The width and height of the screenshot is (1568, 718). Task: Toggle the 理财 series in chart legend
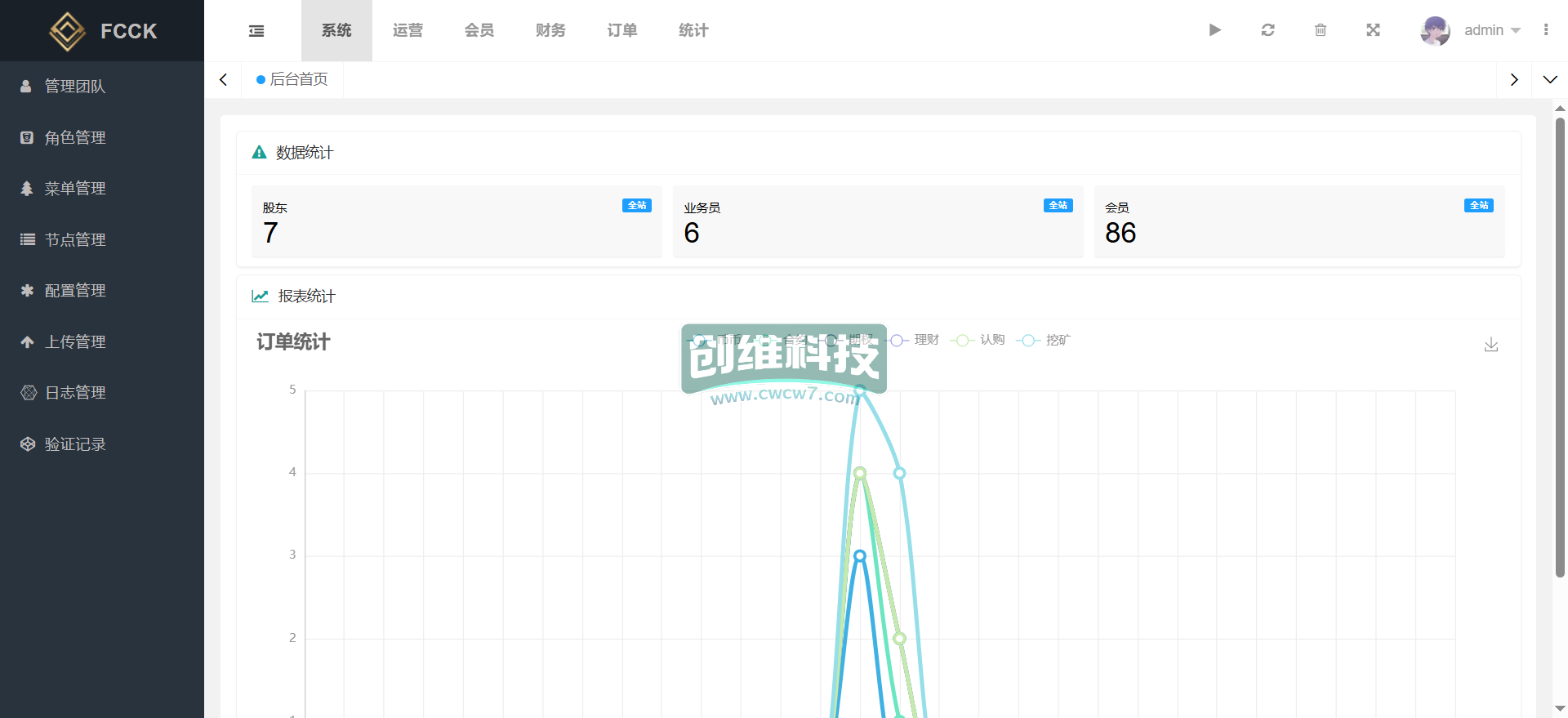915,340
